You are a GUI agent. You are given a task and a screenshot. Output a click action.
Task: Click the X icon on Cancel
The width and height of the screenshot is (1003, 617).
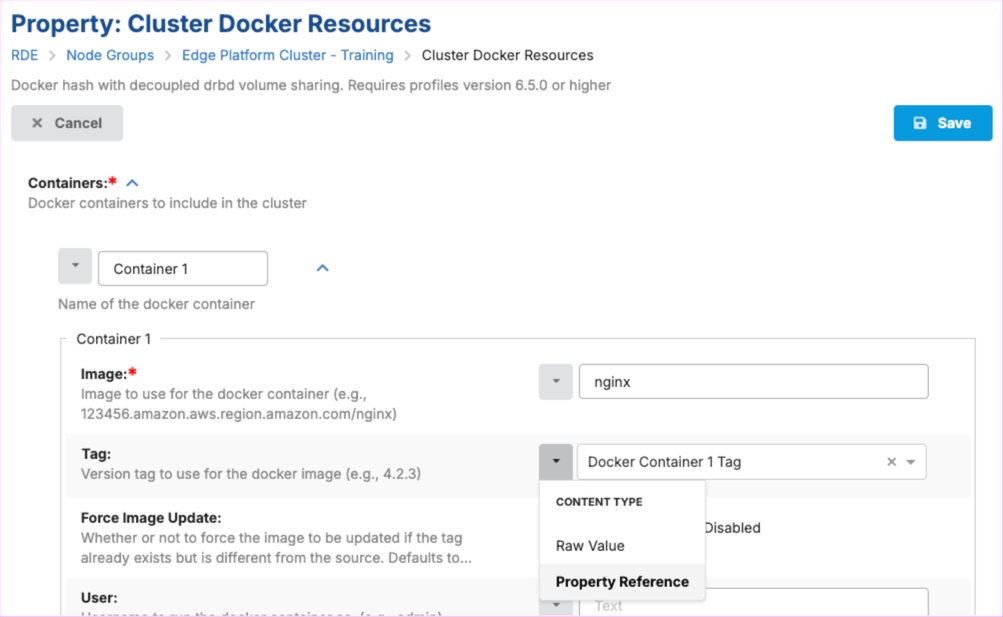pos(37,123)
